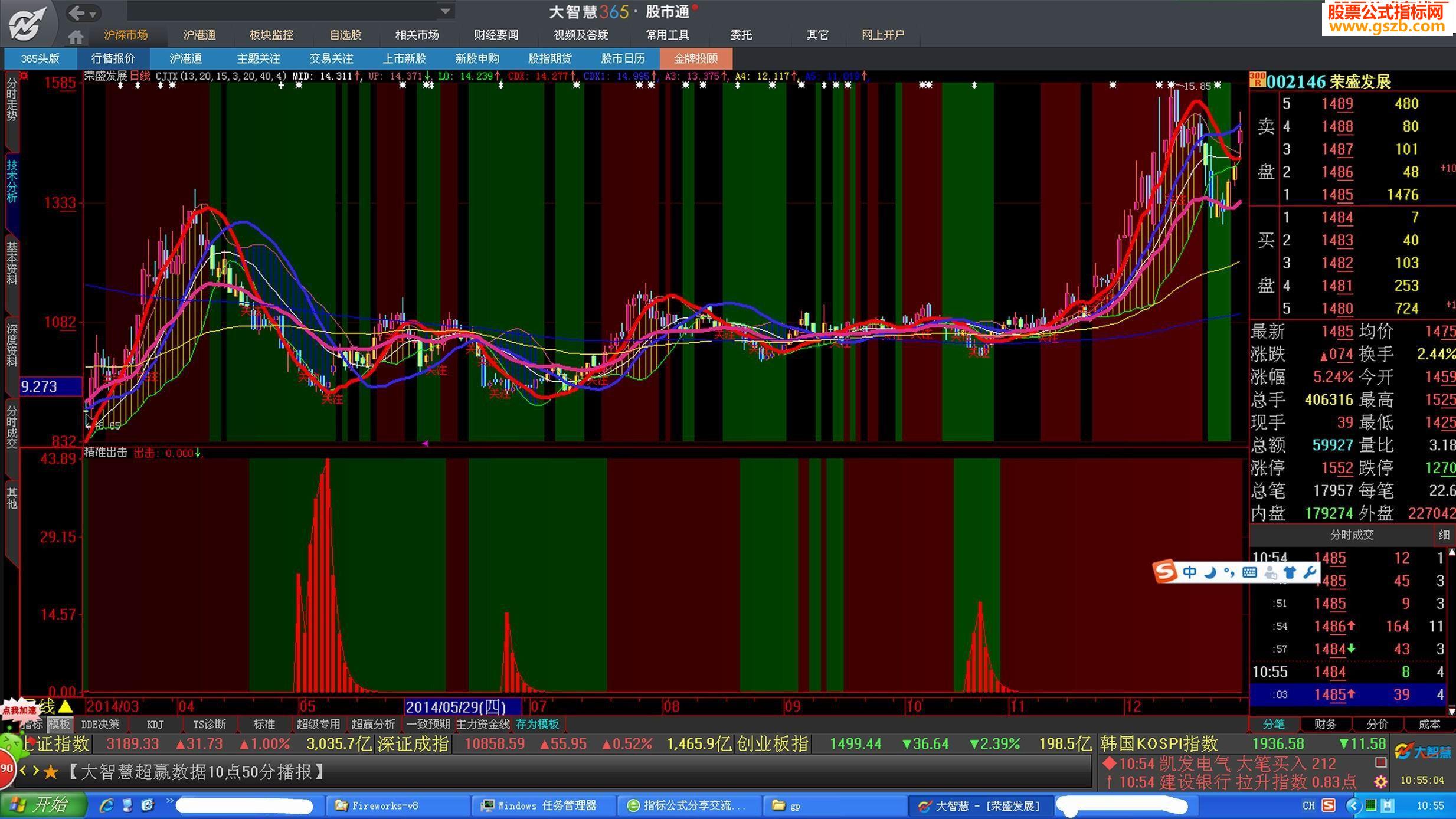Expand the top address bar dropdown

click(x=446, y=11)
